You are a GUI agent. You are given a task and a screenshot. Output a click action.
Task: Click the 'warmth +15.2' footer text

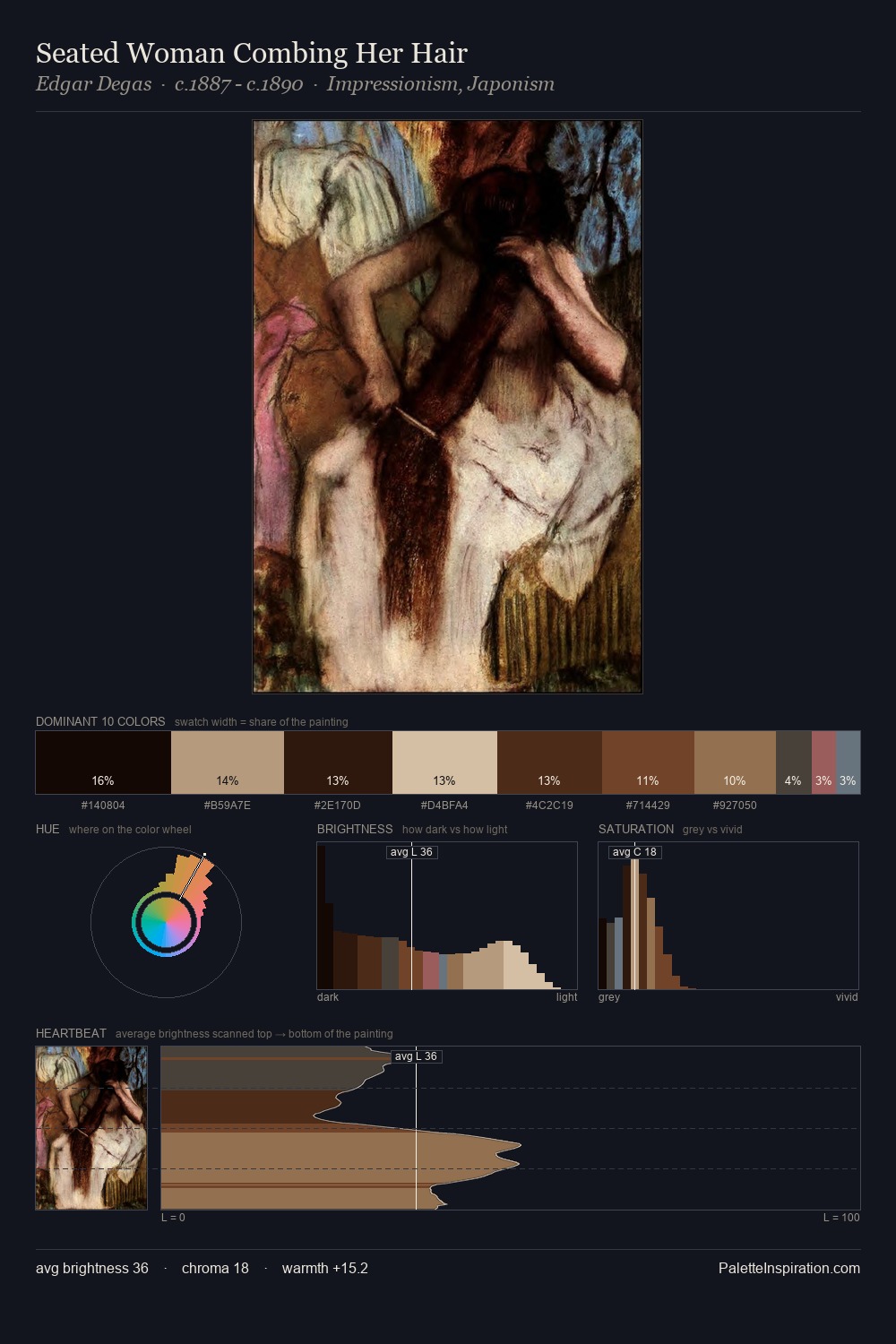(325, 1268)
